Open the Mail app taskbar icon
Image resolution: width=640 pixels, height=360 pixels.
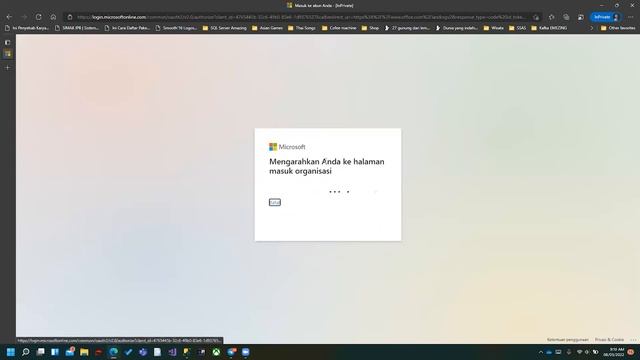(x=70, y=352)
